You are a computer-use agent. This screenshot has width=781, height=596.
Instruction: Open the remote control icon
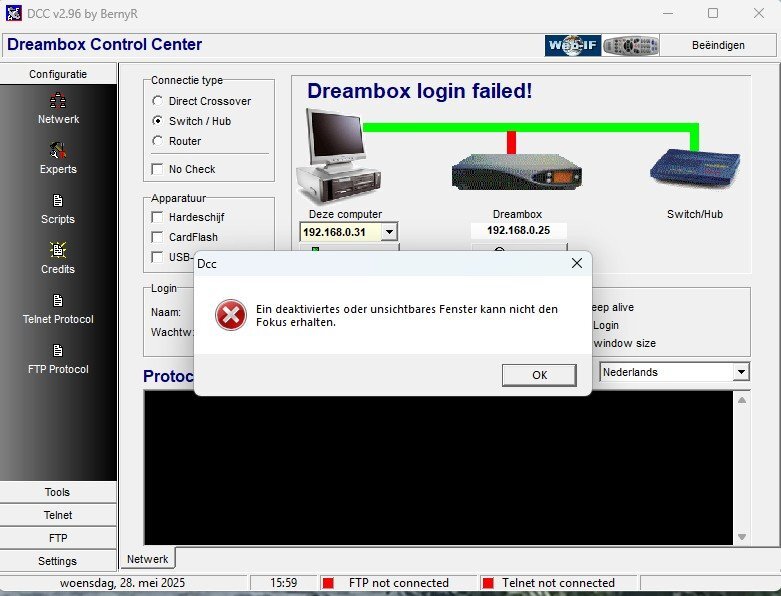(x=631, y=45)
